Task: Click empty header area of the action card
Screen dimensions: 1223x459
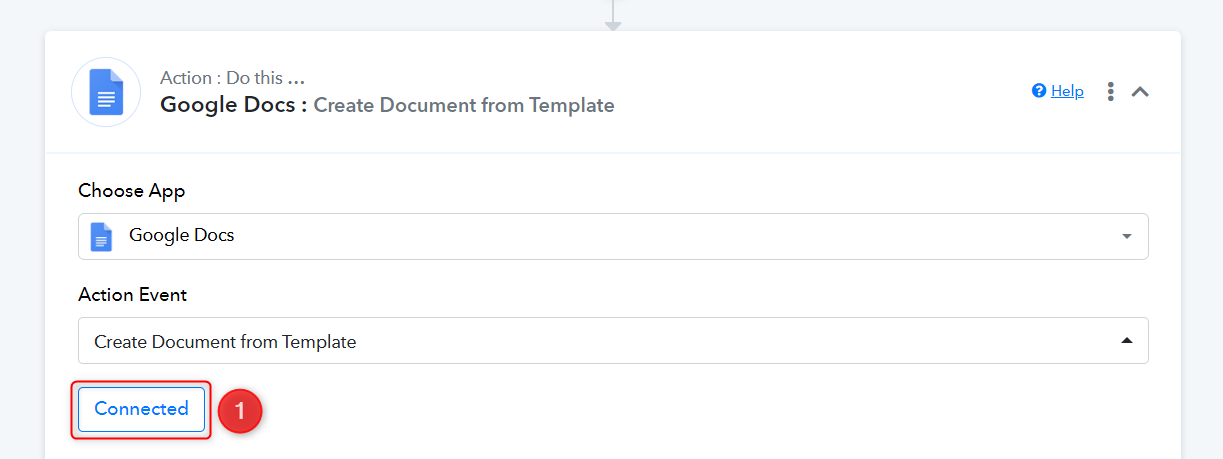Action: pyautogui.click(x=820, y=91)
